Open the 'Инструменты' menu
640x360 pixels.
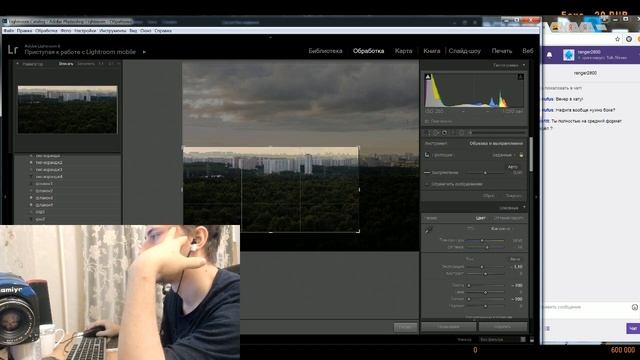pyautogui.click(x=113, y=31)
